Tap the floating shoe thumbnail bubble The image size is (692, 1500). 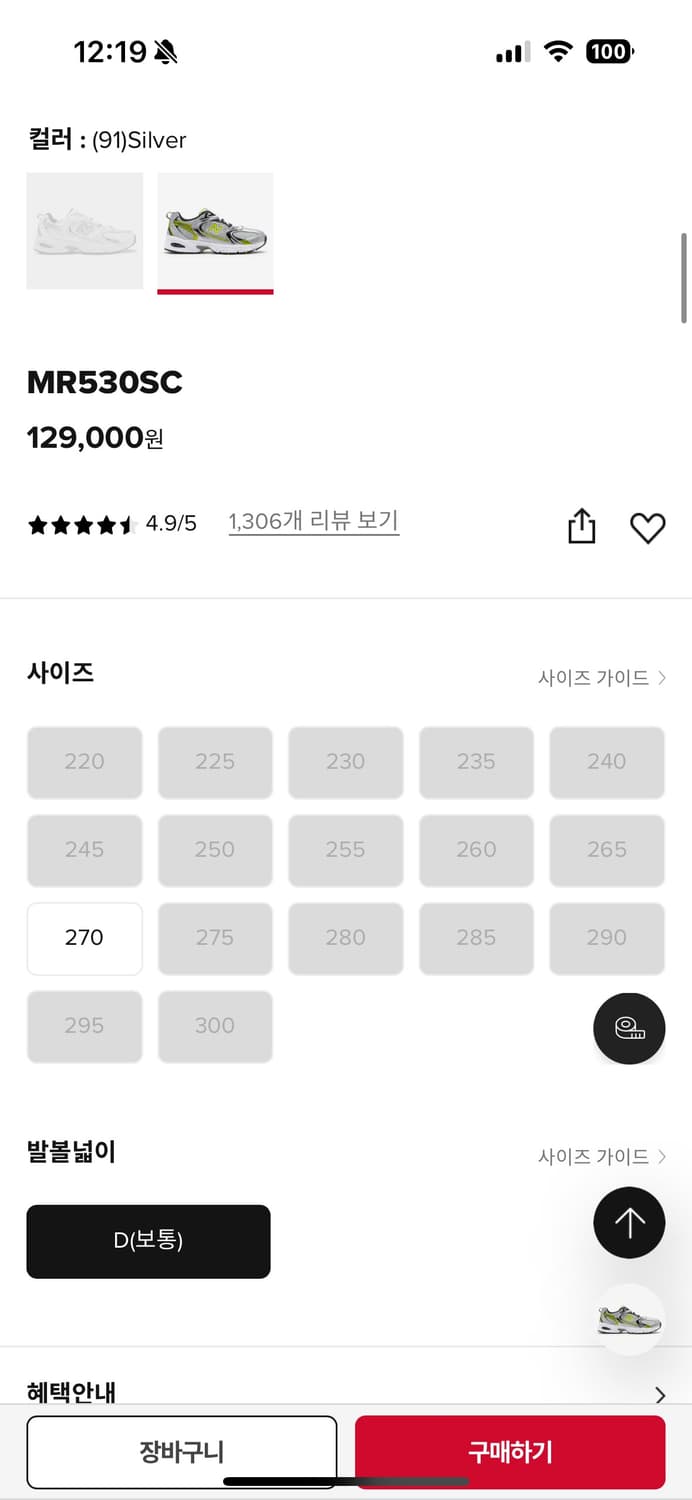click(x=630, y=1320)
